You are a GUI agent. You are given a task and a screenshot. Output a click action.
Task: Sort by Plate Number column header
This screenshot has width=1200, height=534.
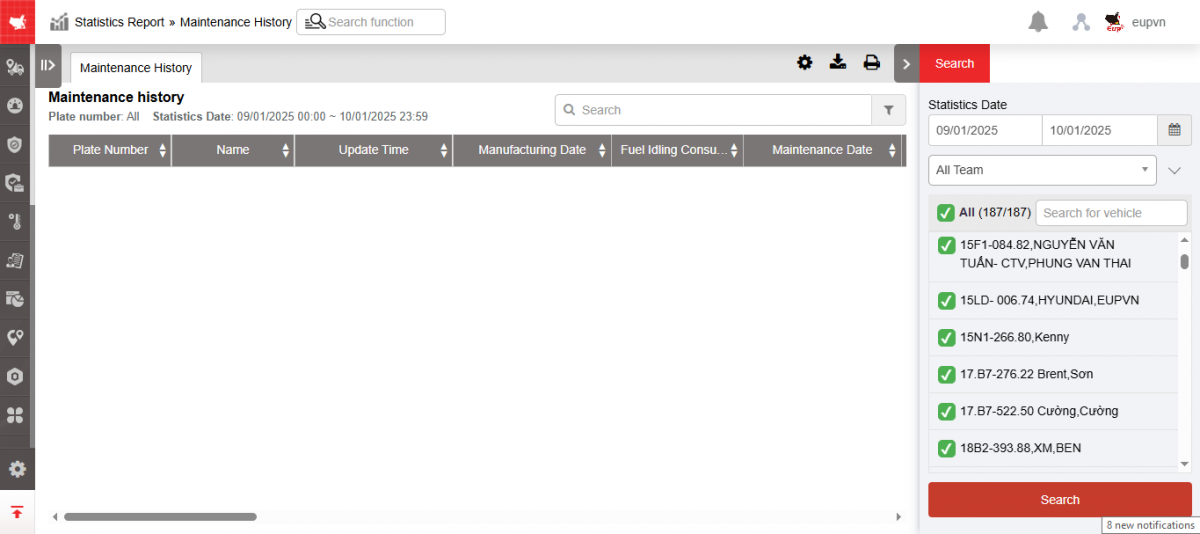point(110,150)
